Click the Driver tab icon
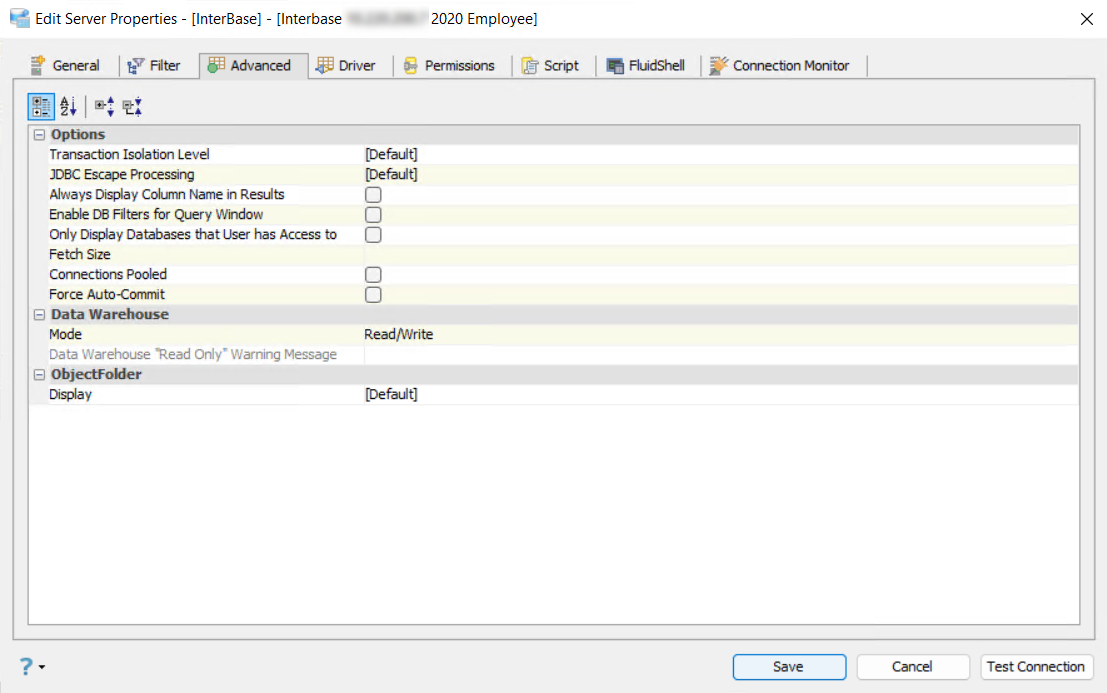The width and height of the screenshot is (1107, 693). (324, 65)
